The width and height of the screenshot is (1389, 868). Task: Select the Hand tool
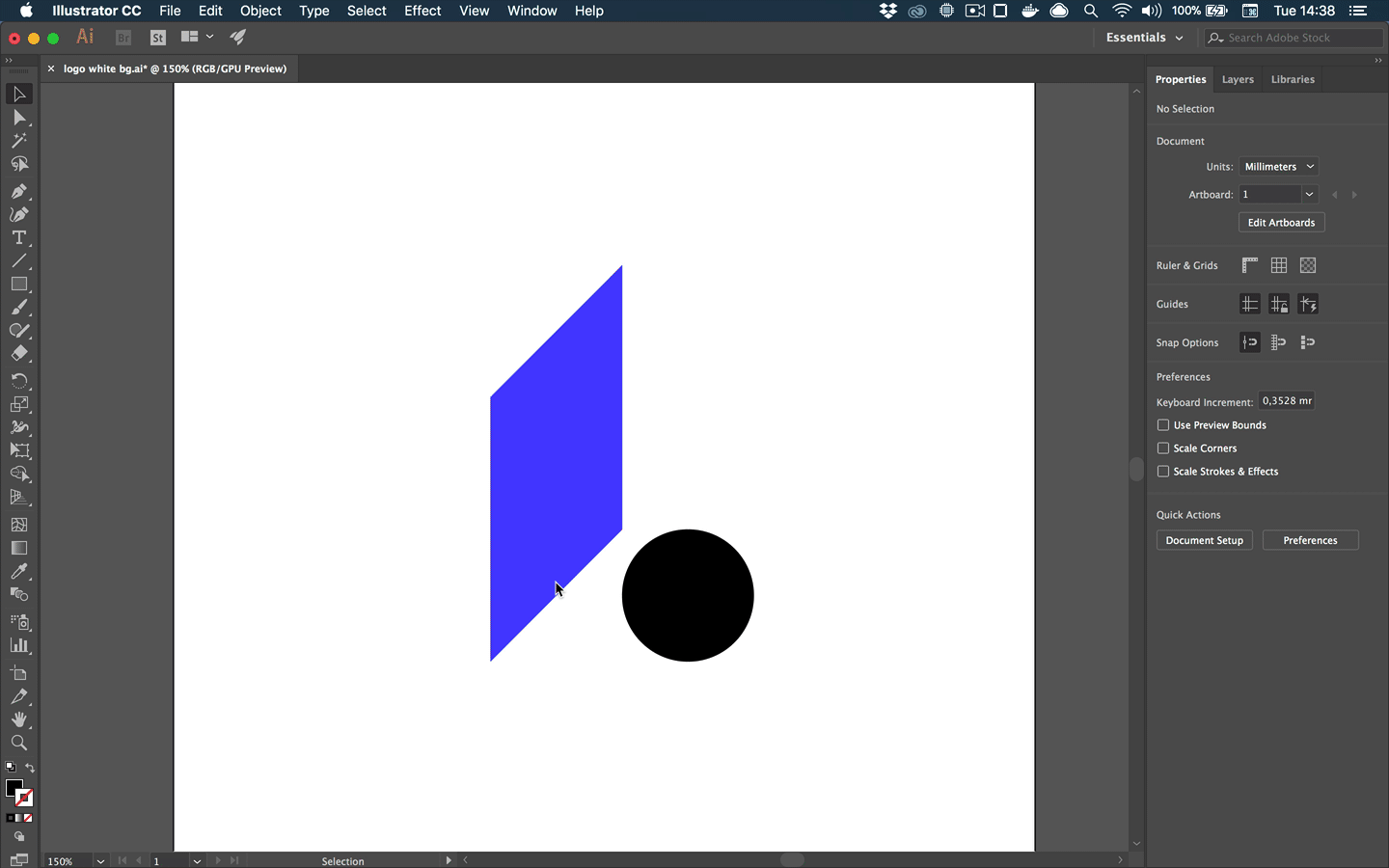point(18,719)
